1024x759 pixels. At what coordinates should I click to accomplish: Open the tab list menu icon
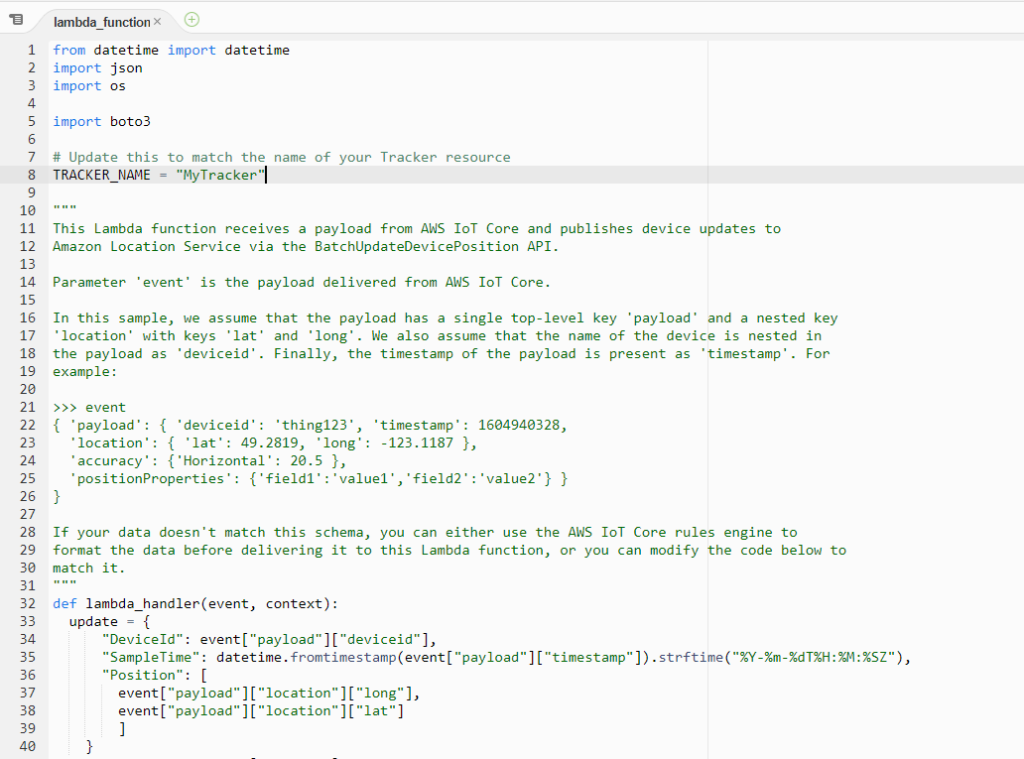[x=16, y=20]
